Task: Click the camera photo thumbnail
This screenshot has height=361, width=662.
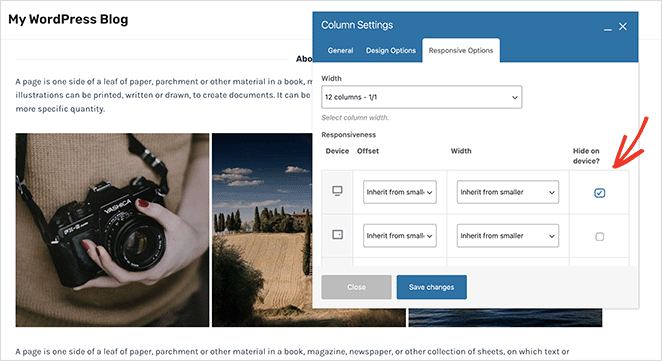Action: click(x=112, y=230)
